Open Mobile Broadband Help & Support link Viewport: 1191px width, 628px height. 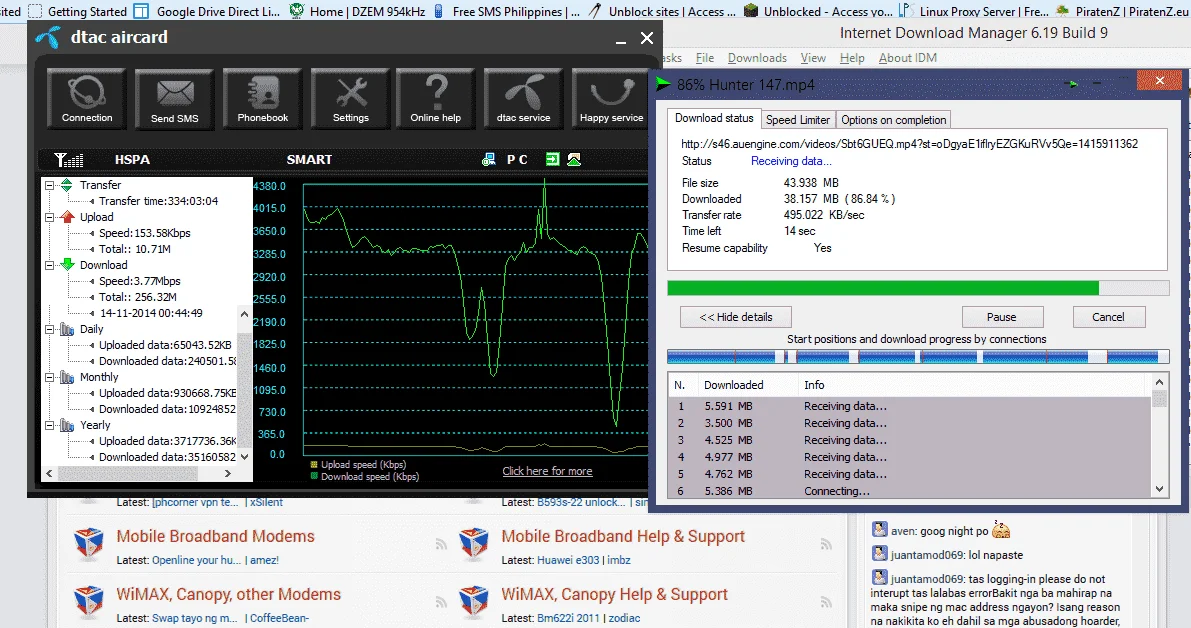623,536
